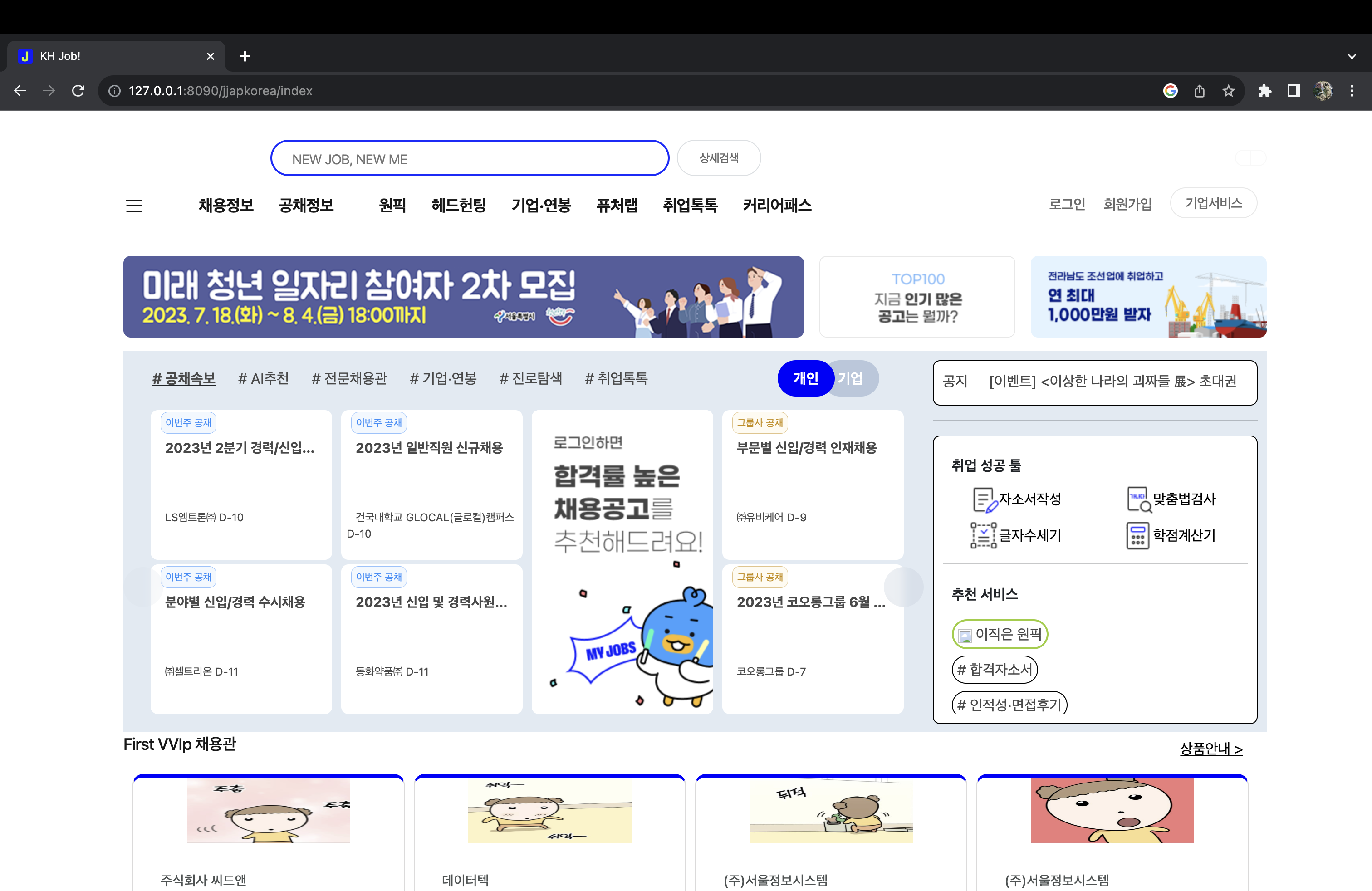Reload the page with the refresh icon

78,90
